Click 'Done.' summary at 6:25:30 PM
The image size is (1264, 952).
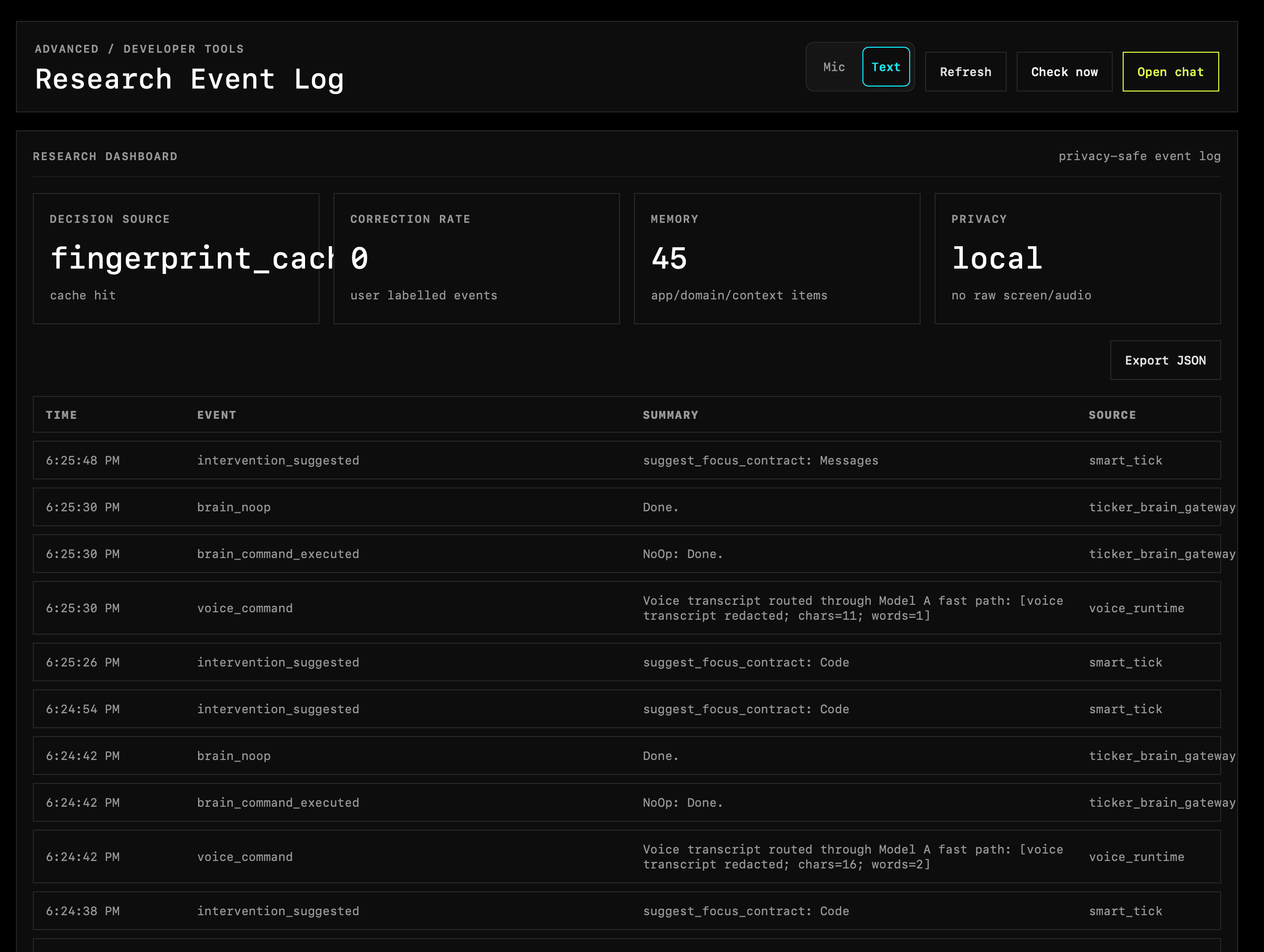click(660, 507)
